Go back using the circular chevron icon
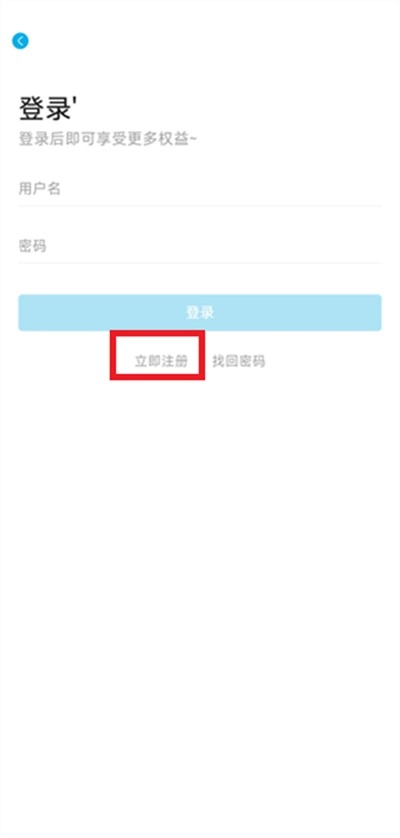The height and width of the screenshot is (838, 400). (x=20, y=41)
